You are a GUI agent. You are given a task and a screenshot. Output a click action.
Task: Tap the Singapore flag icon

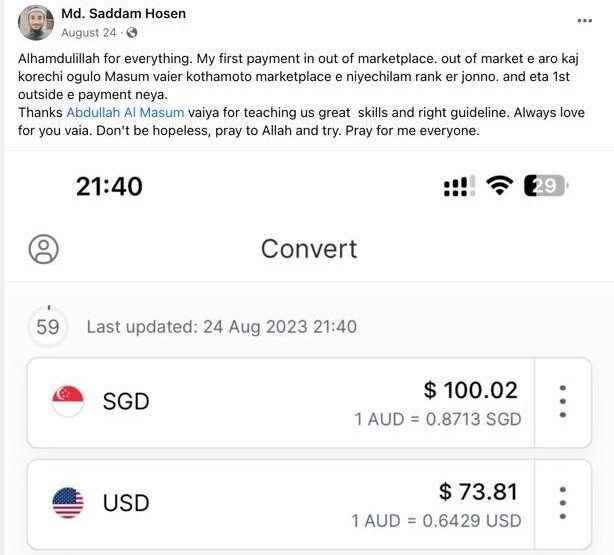(x=68, y=402)
